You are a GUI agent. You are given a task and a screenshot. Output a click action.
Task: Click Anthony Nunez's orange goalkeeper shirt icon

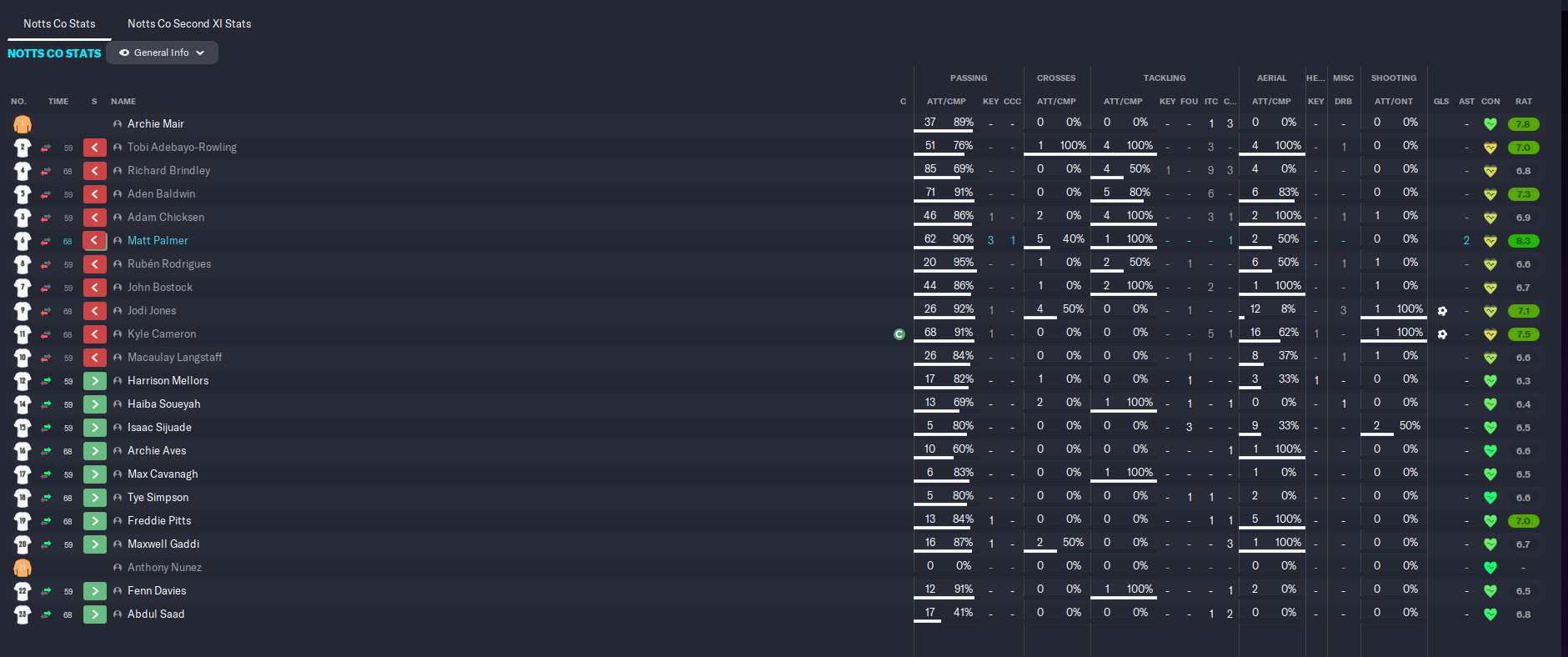23,568
